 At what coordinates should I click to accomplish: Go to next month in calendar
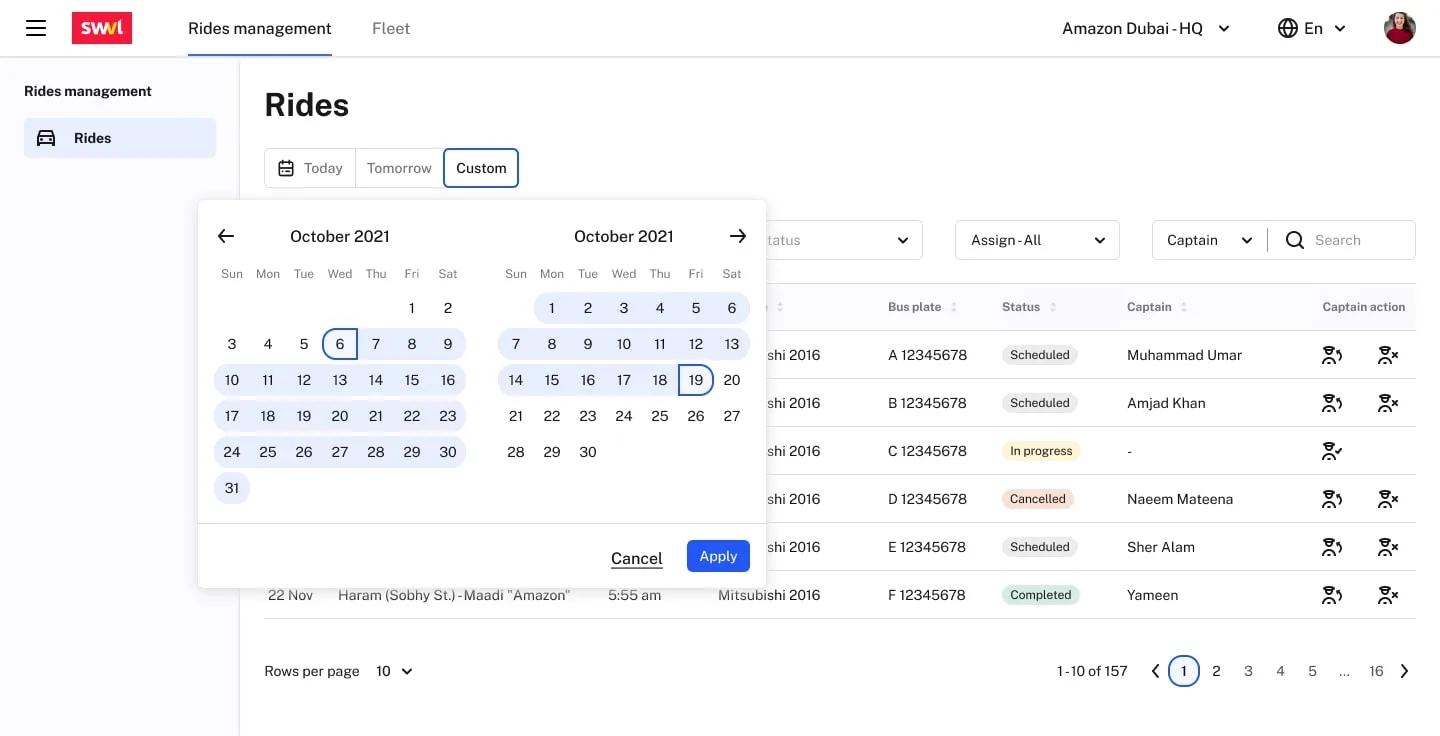click(x=738, y=236)
